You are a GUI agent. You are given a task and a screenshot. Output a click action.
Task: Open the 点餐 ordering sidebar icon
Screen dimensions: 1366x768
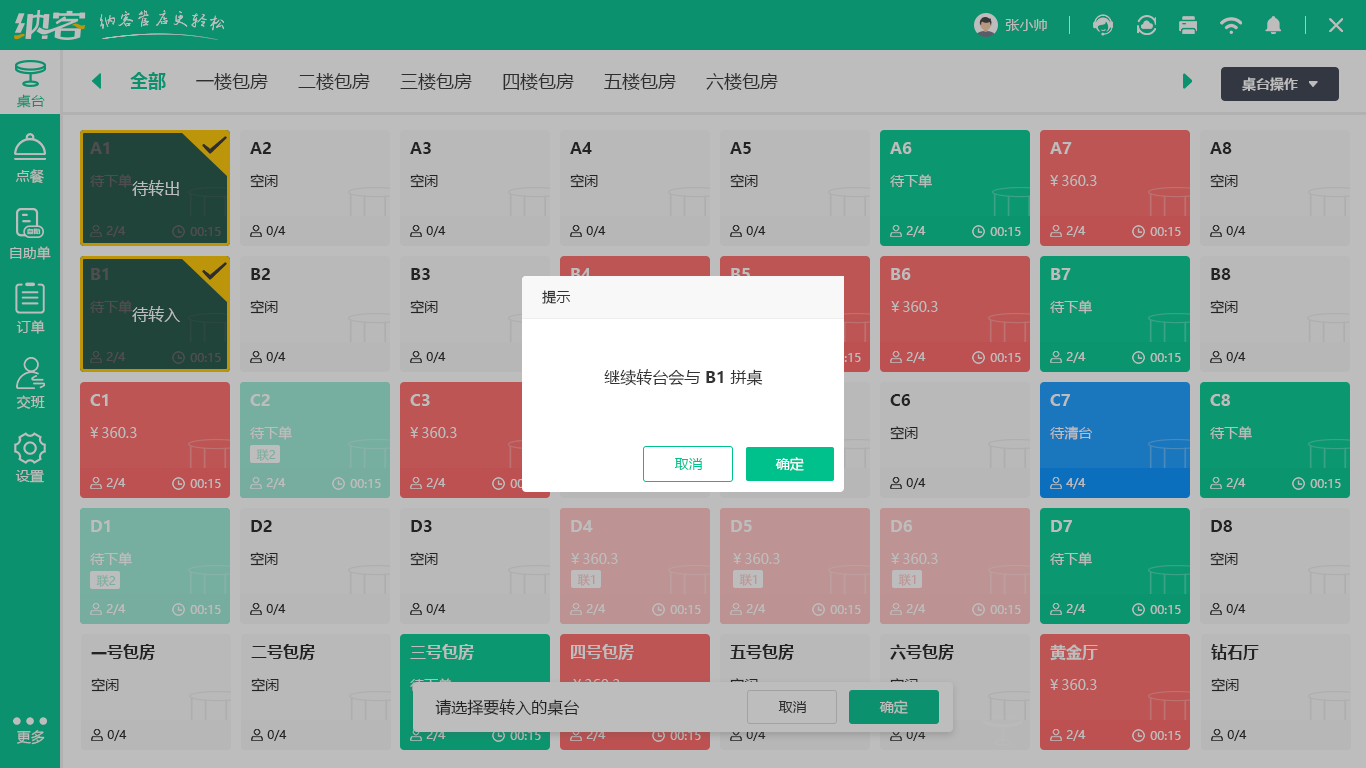point(30,158)
